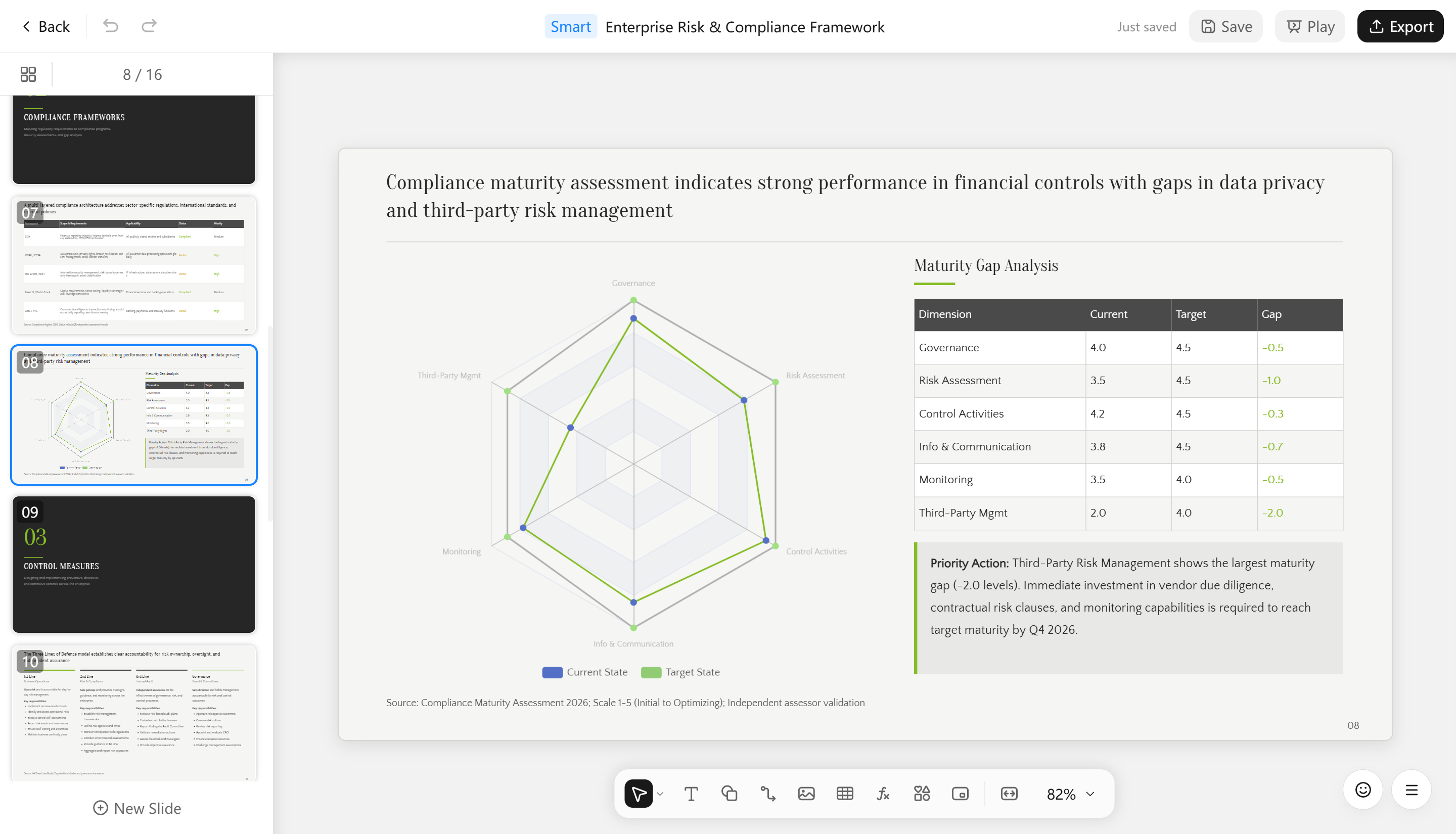Insert a table with the Table tool
Image resolution: width=1456 pixels, height=834 pixels.
[x=845, y=794]
